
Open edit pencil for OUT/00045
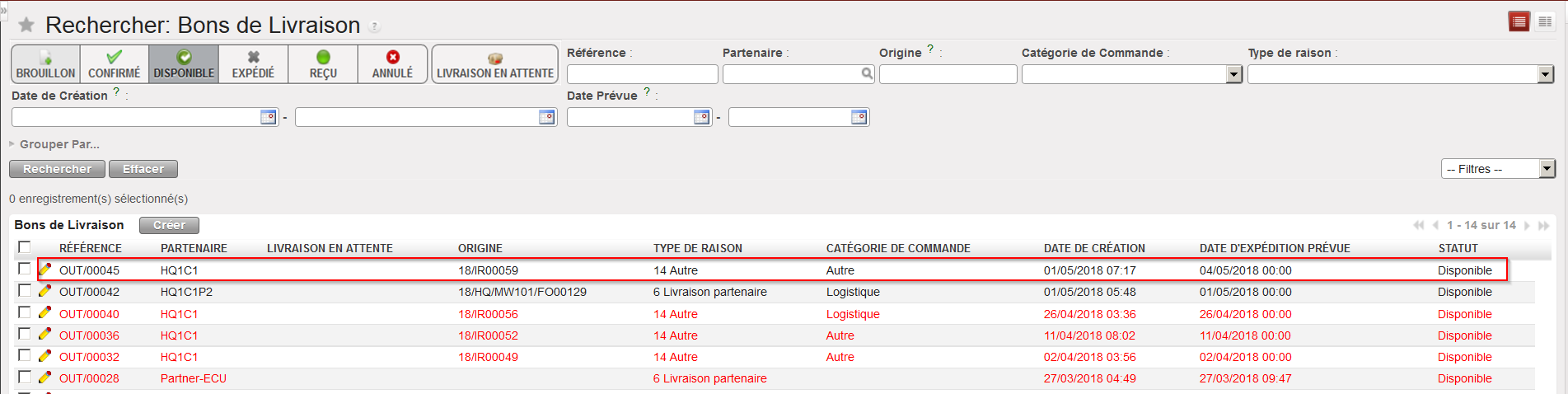click(45, 270)
